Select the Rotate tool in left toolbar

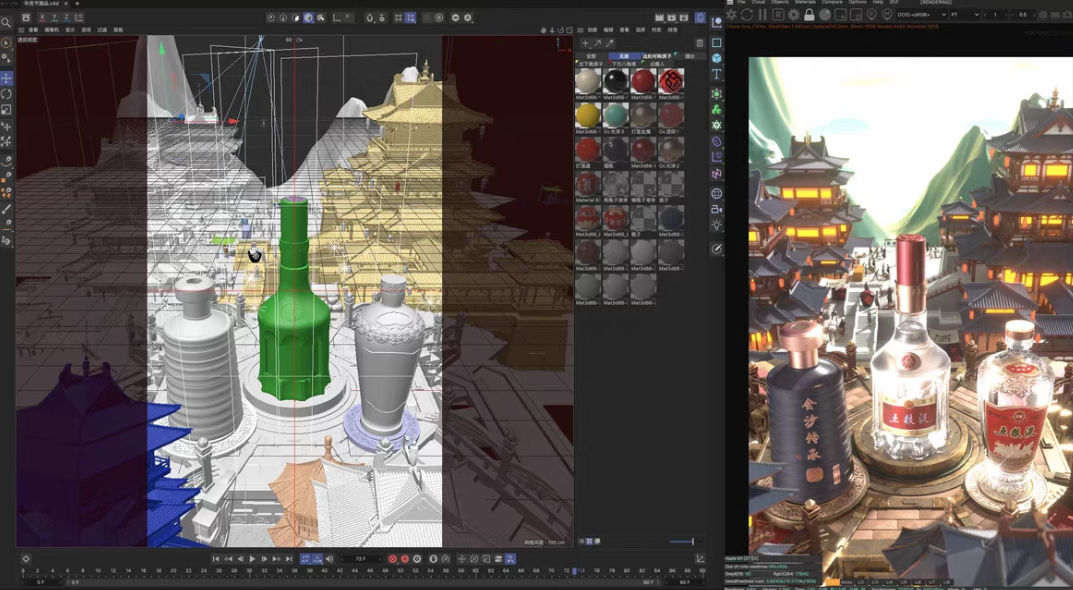tap(7, 94)
